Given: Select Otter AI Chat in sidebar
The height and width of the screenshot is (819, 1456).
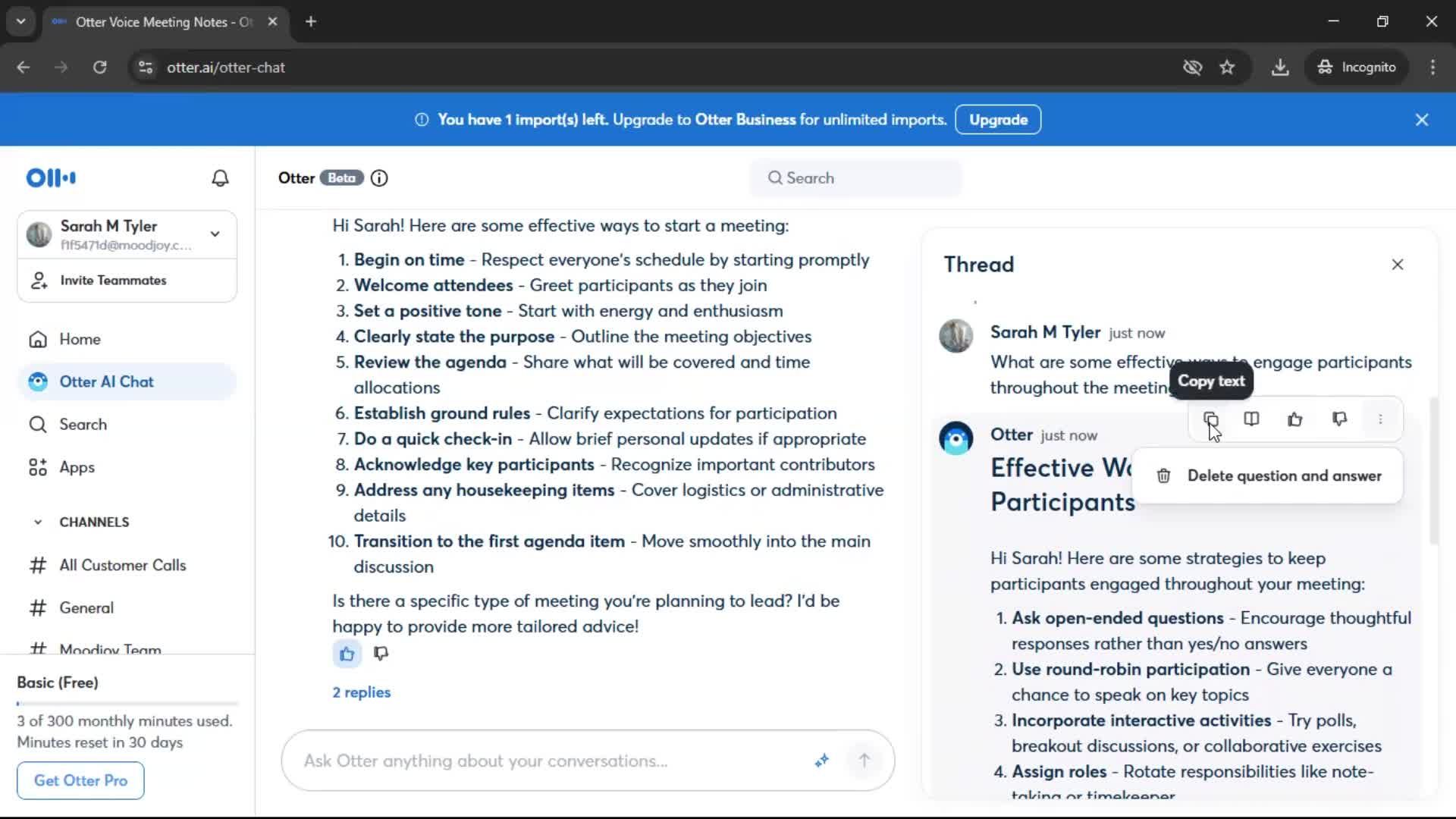Looking at the screenshot, I should click(127, 381).
